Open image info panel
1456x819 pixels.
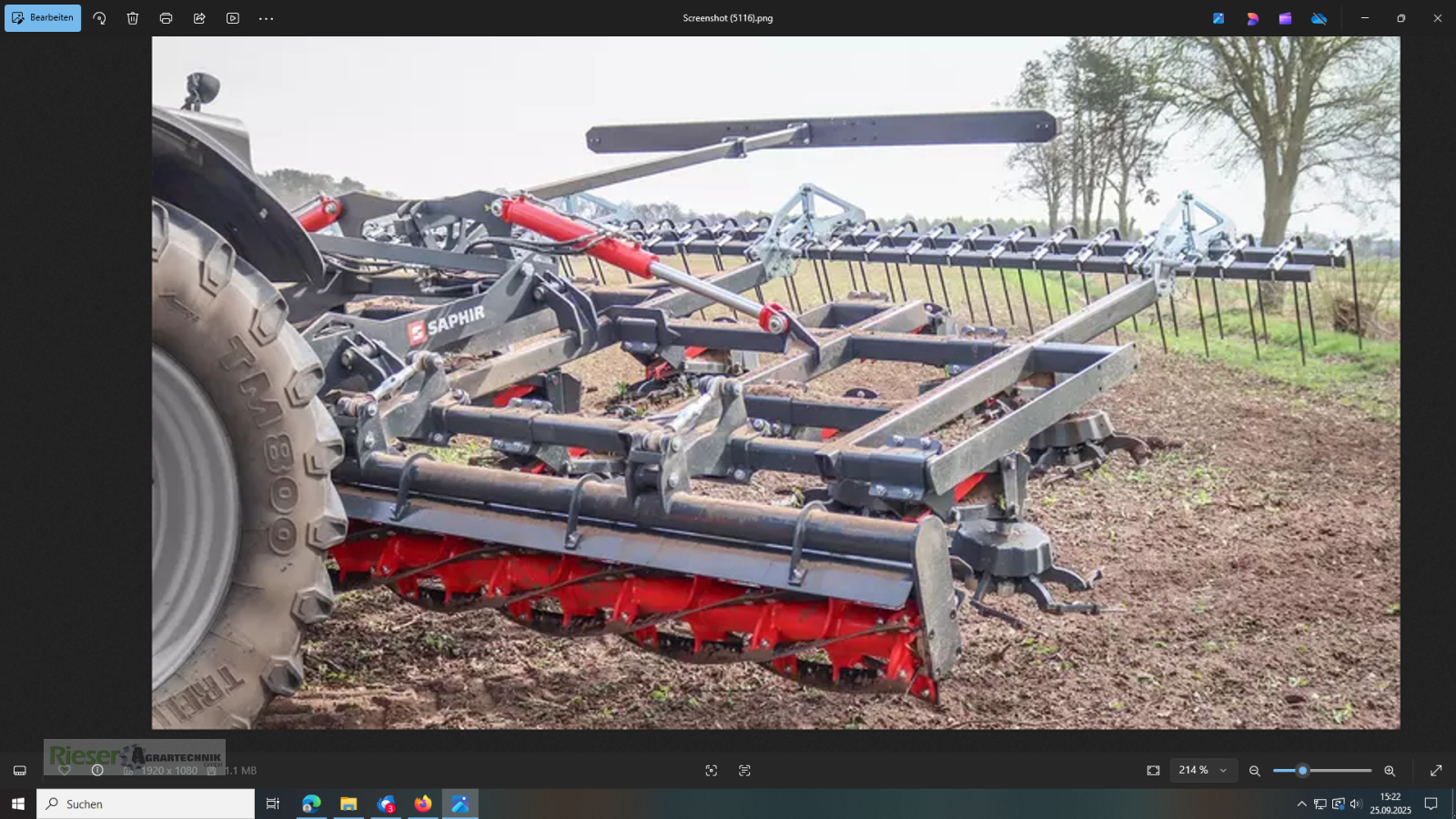[97, 770]
